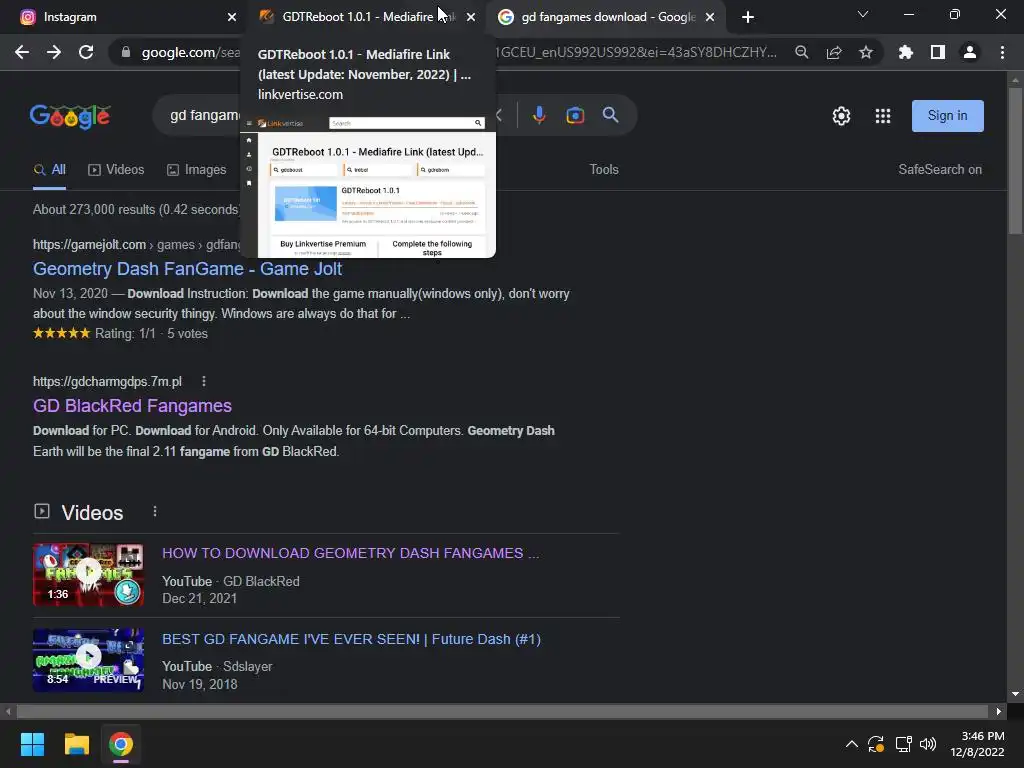Close the gd fangames download tab
This screenshot has height=768, width=1024.
click(710, 17)
